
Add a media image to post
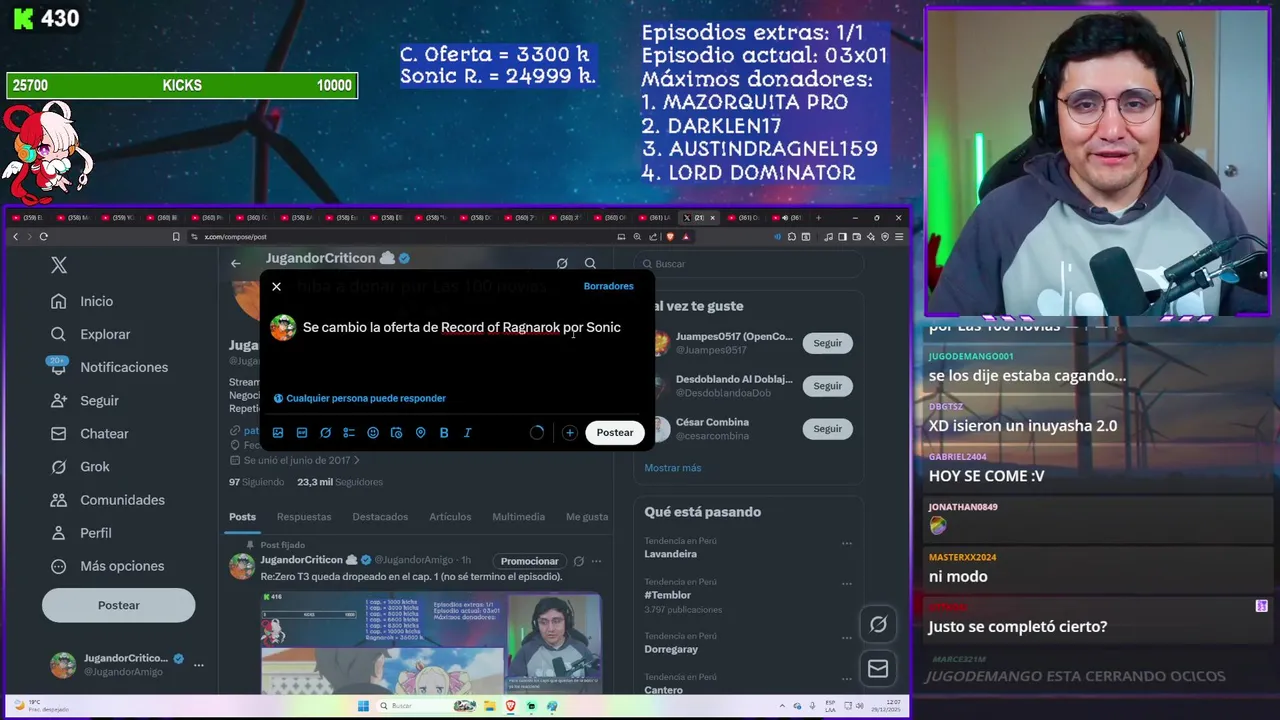278,433
